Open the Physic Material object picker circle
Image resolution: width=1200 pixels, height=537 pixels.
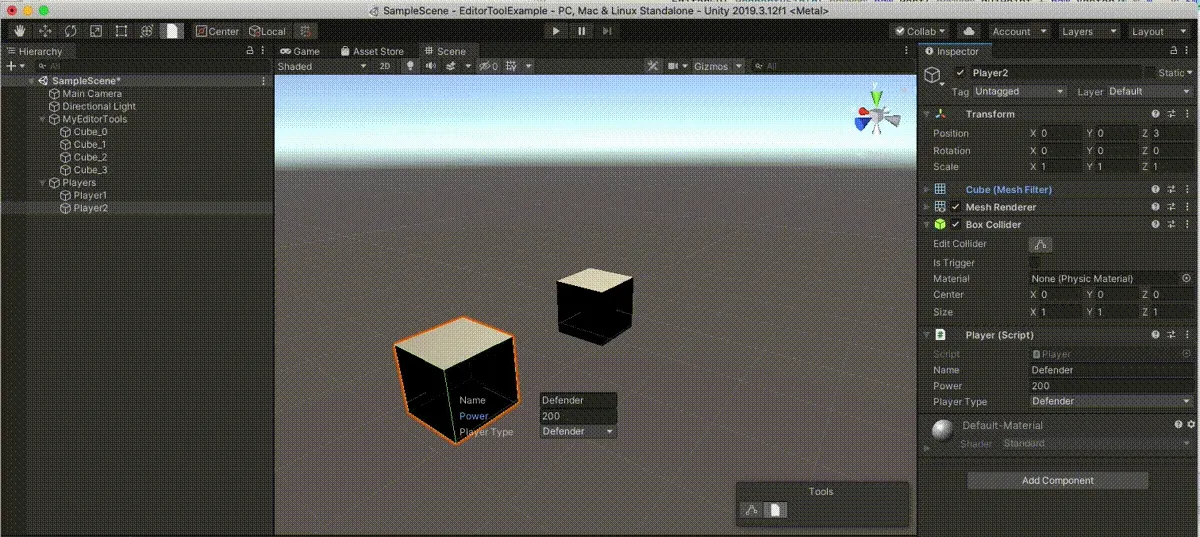click(1187, 278)
